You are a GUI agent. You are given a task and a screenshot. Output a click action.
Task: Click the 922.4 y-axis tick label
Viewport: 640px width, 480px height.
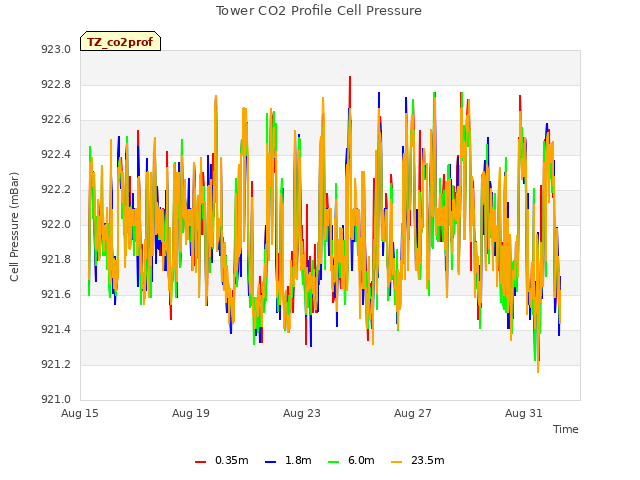click(56, 154)
